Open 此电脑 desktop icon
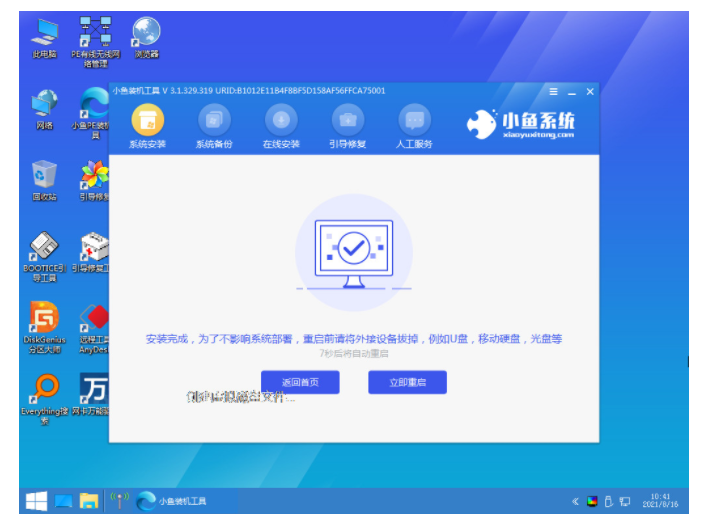The image size is (703, 526). [44, 36]
